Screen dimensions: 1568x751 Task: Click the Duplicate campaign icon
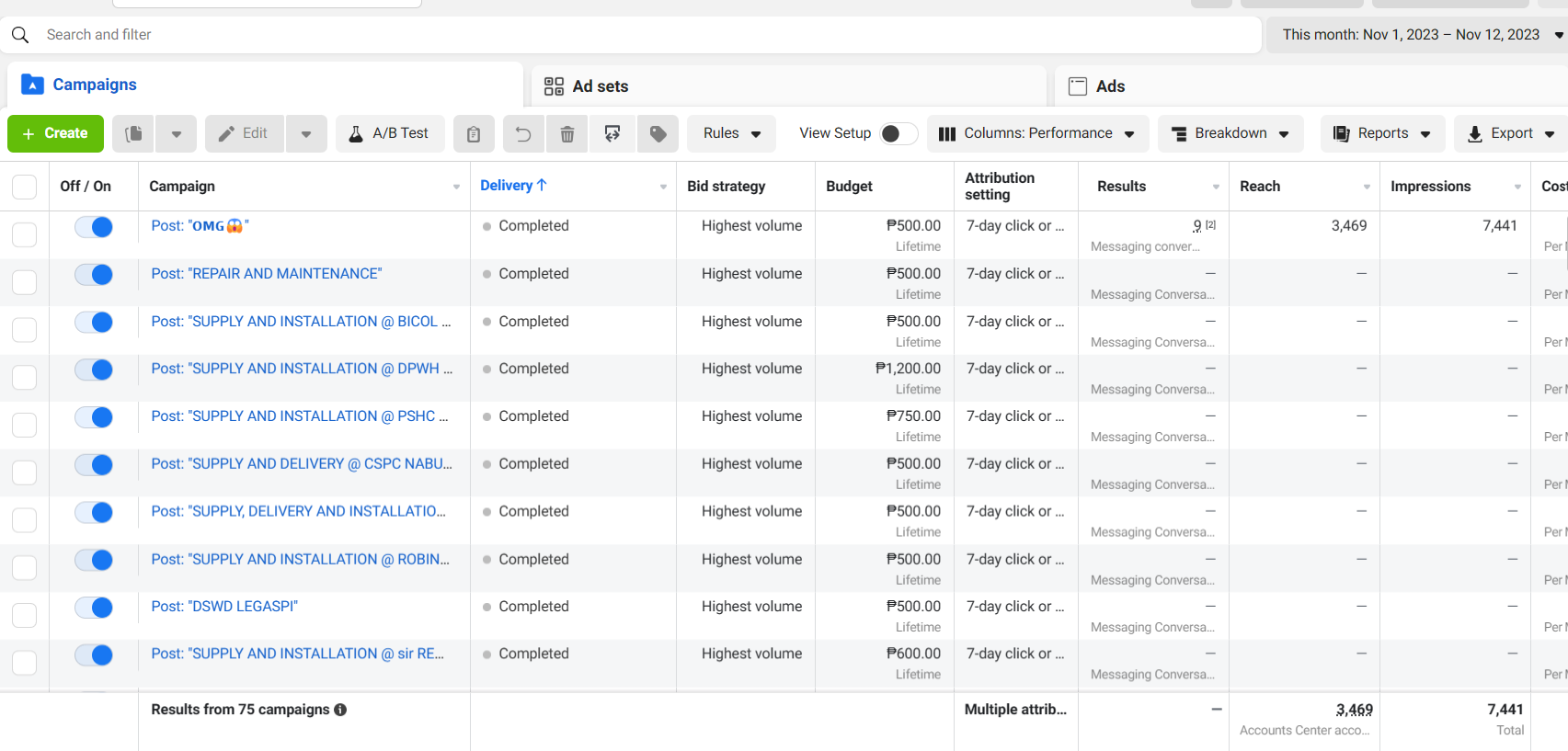[x=133, y=134]
